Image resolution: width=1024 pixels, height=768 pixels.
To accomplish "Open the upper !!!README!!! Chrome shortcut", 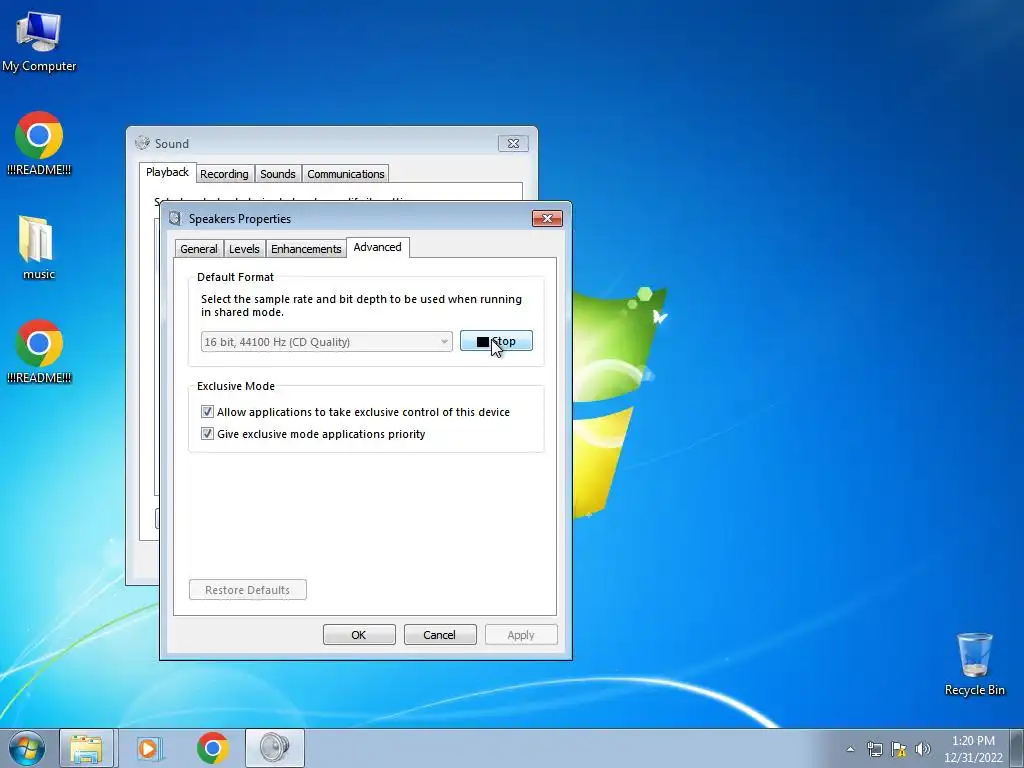I will click(39, 144).
